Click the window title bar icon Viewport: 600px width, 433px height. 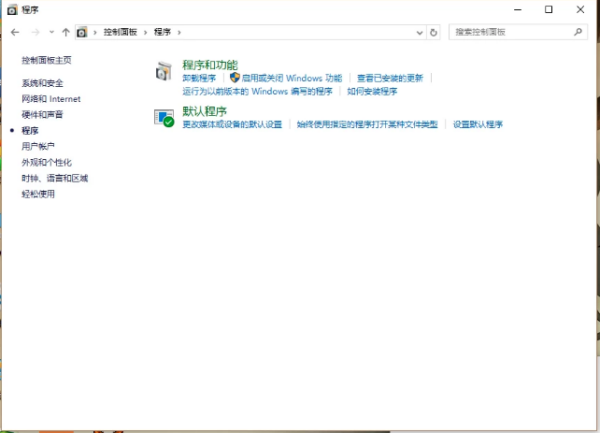[12, 10]
